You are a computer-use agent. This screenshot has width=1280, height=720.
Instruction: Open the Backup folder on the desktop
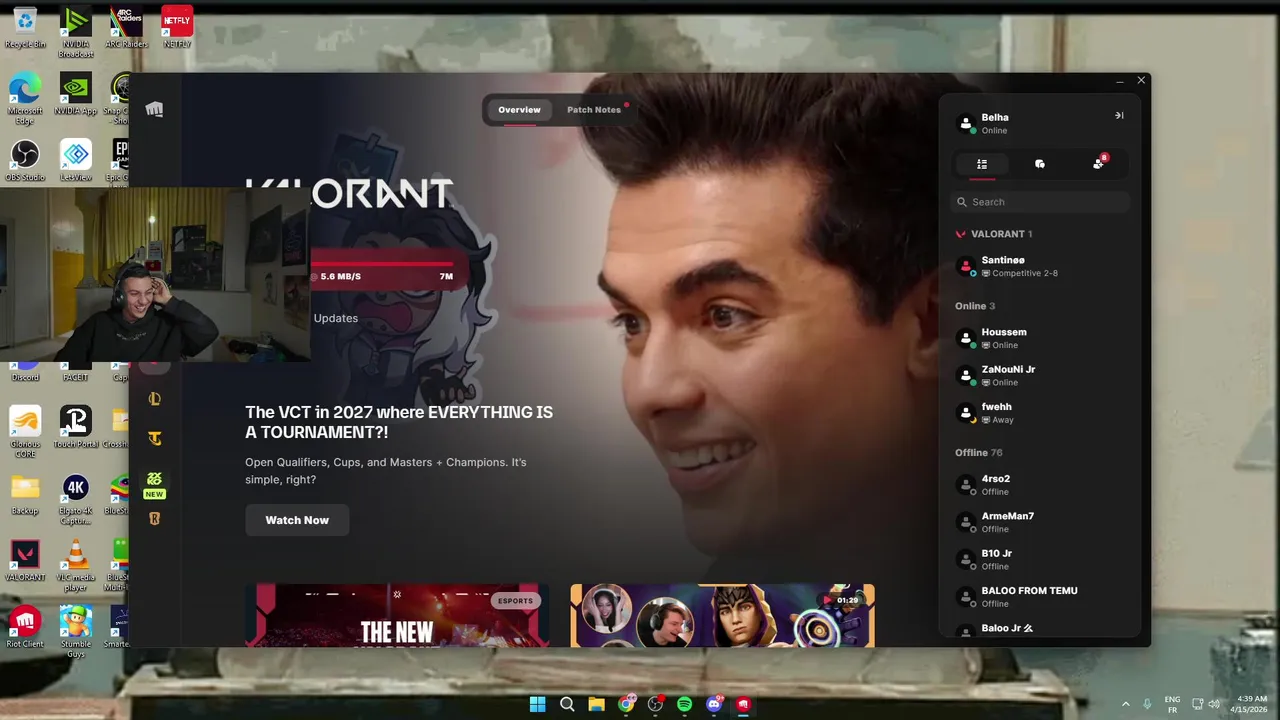point(25,494)
